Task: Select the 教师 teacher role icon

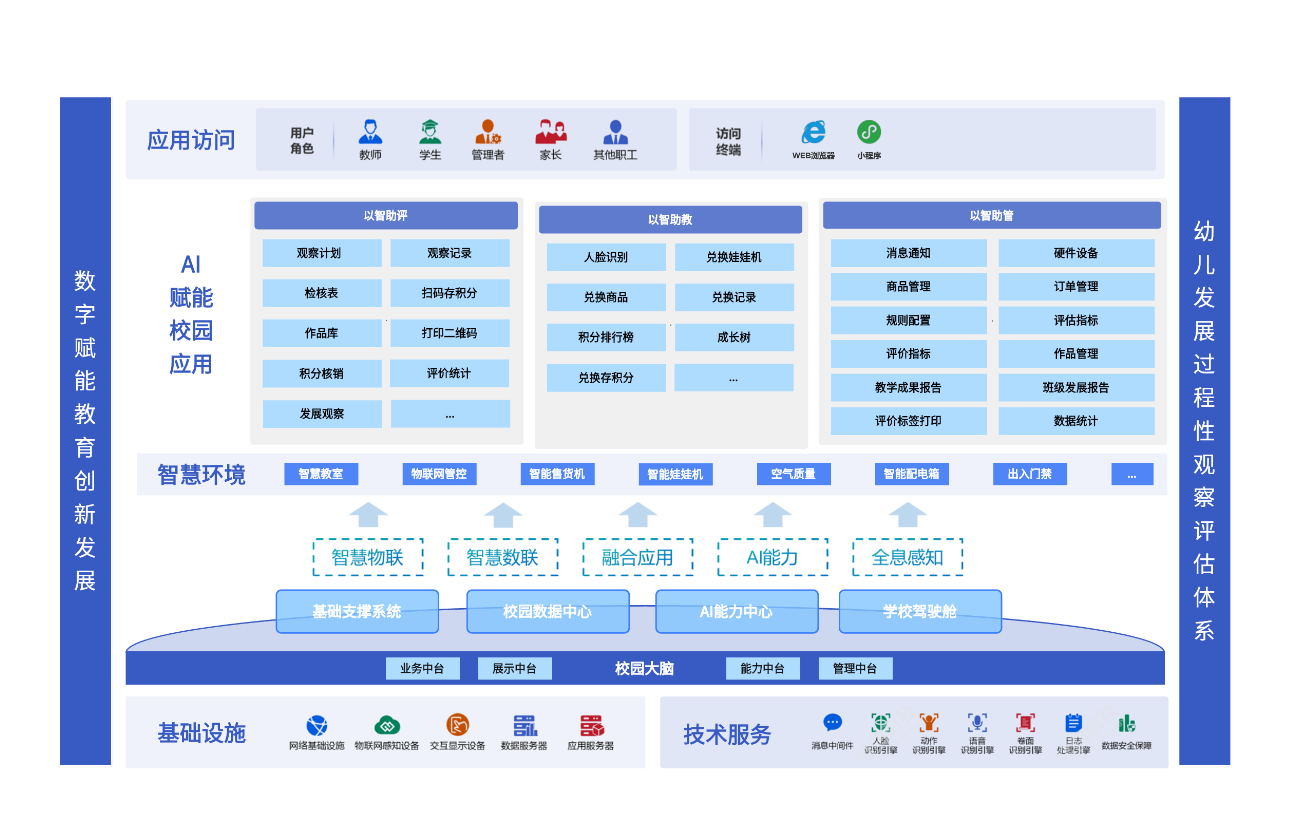Action: tap(371, 131)
